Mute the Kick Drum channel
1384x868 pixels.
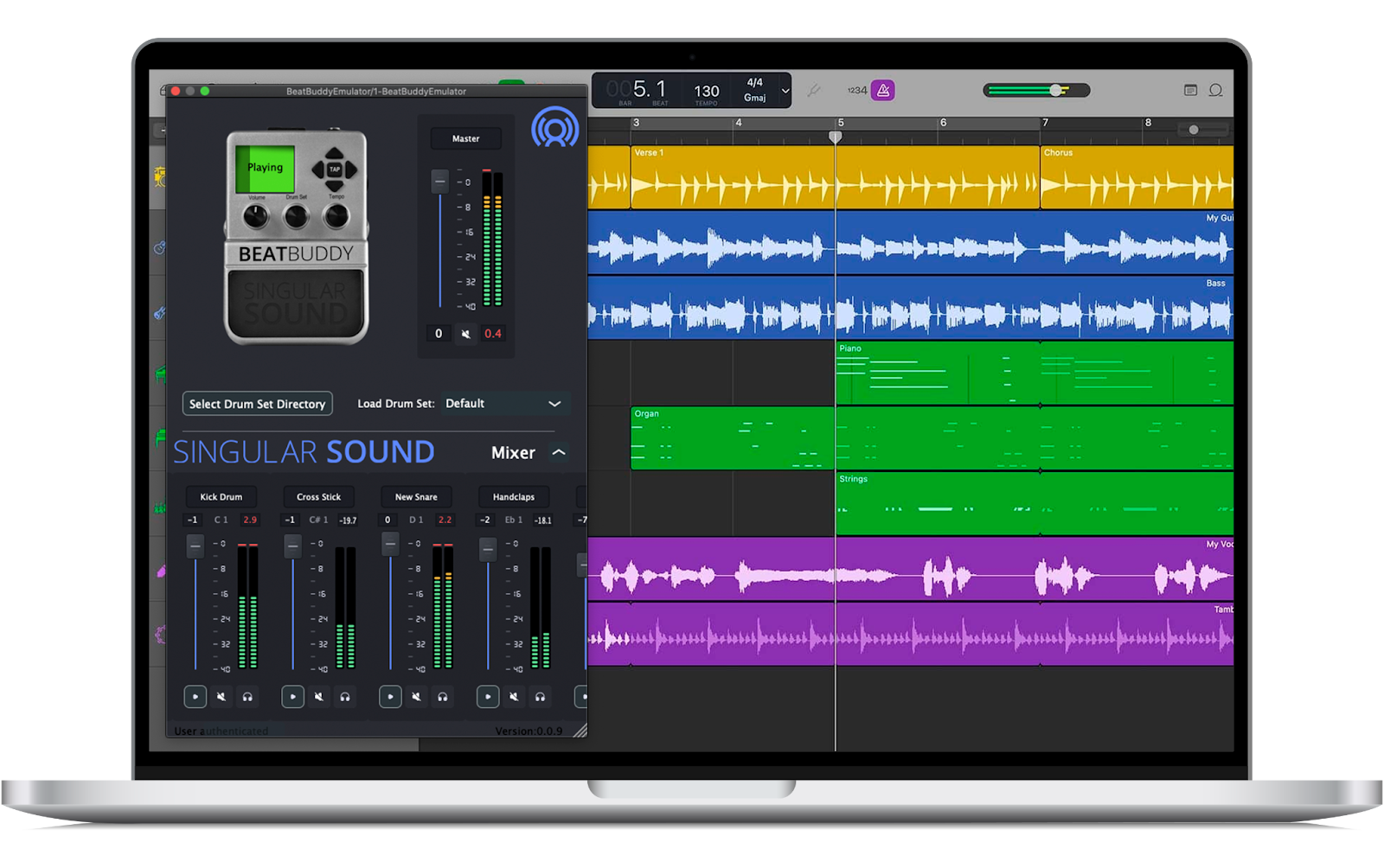coord(221,696)
